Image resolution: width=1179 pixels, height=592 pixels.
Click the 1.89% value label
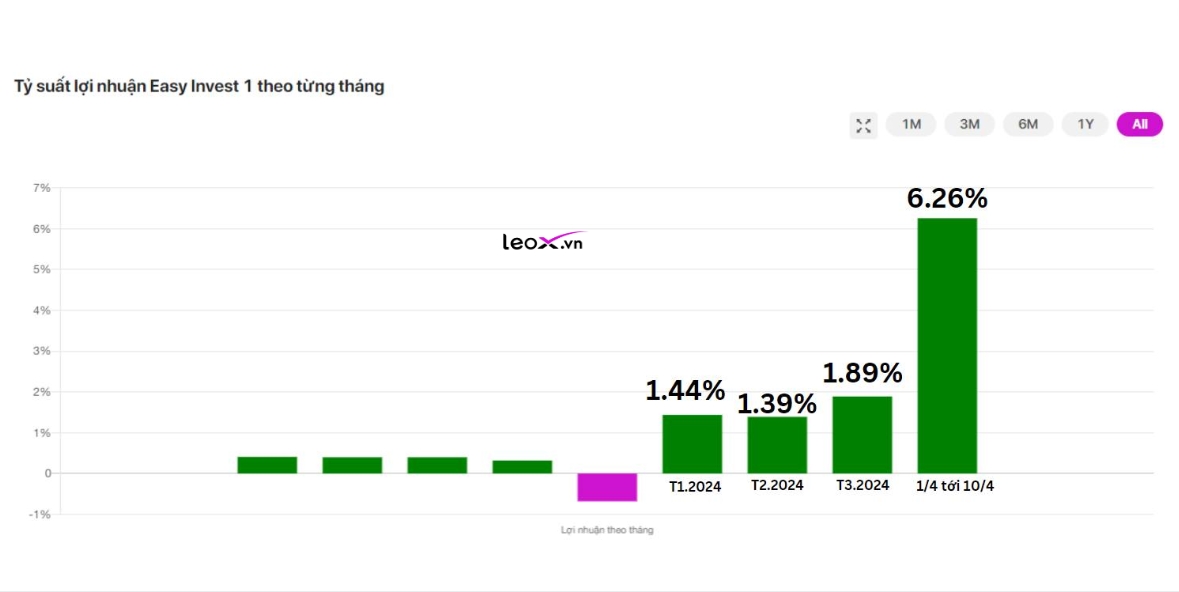click(x=862, y=373)
